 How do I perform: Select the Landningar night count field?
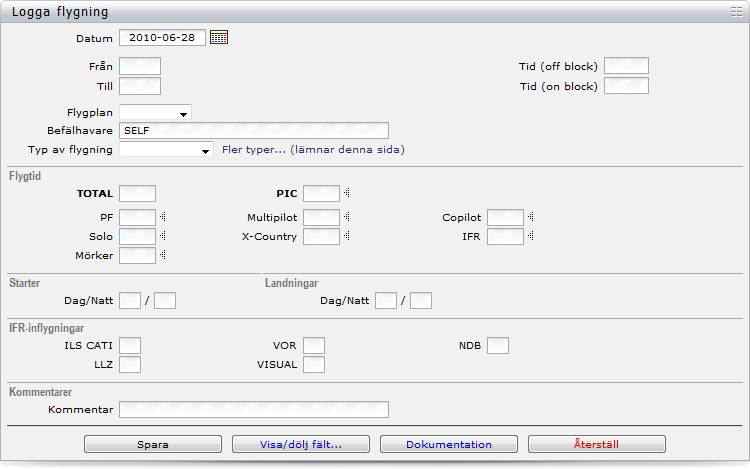(421, 301)
